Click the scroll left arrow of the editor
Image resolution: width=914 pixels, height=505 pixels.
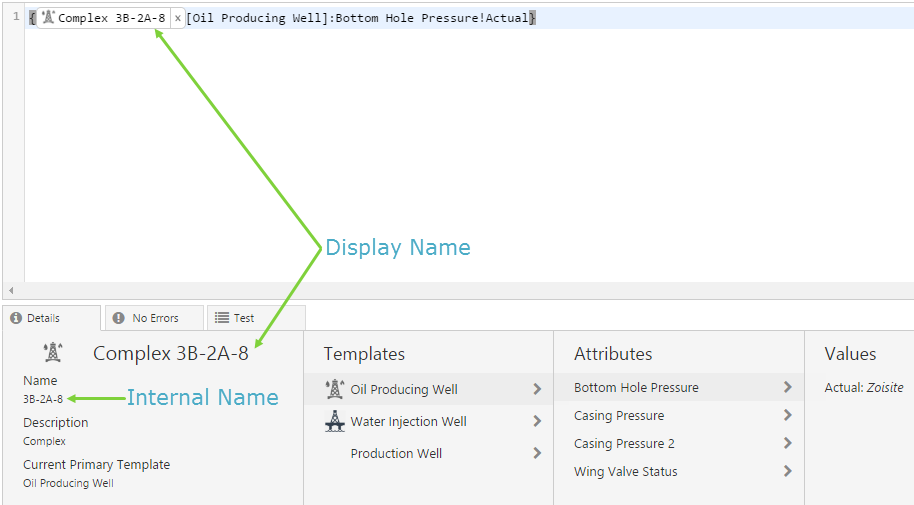tap(9, 289)
